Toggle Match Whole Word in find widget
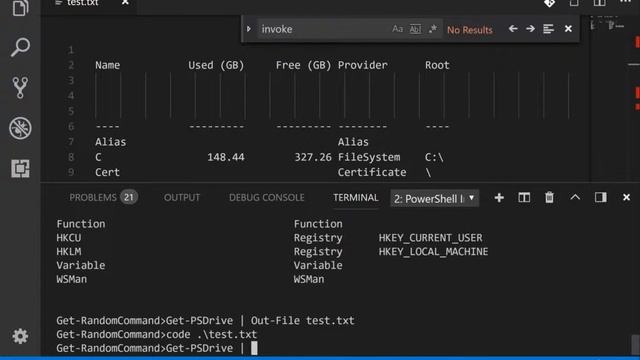The height and width of the screenshot is (360, 640). click(415, 29)
